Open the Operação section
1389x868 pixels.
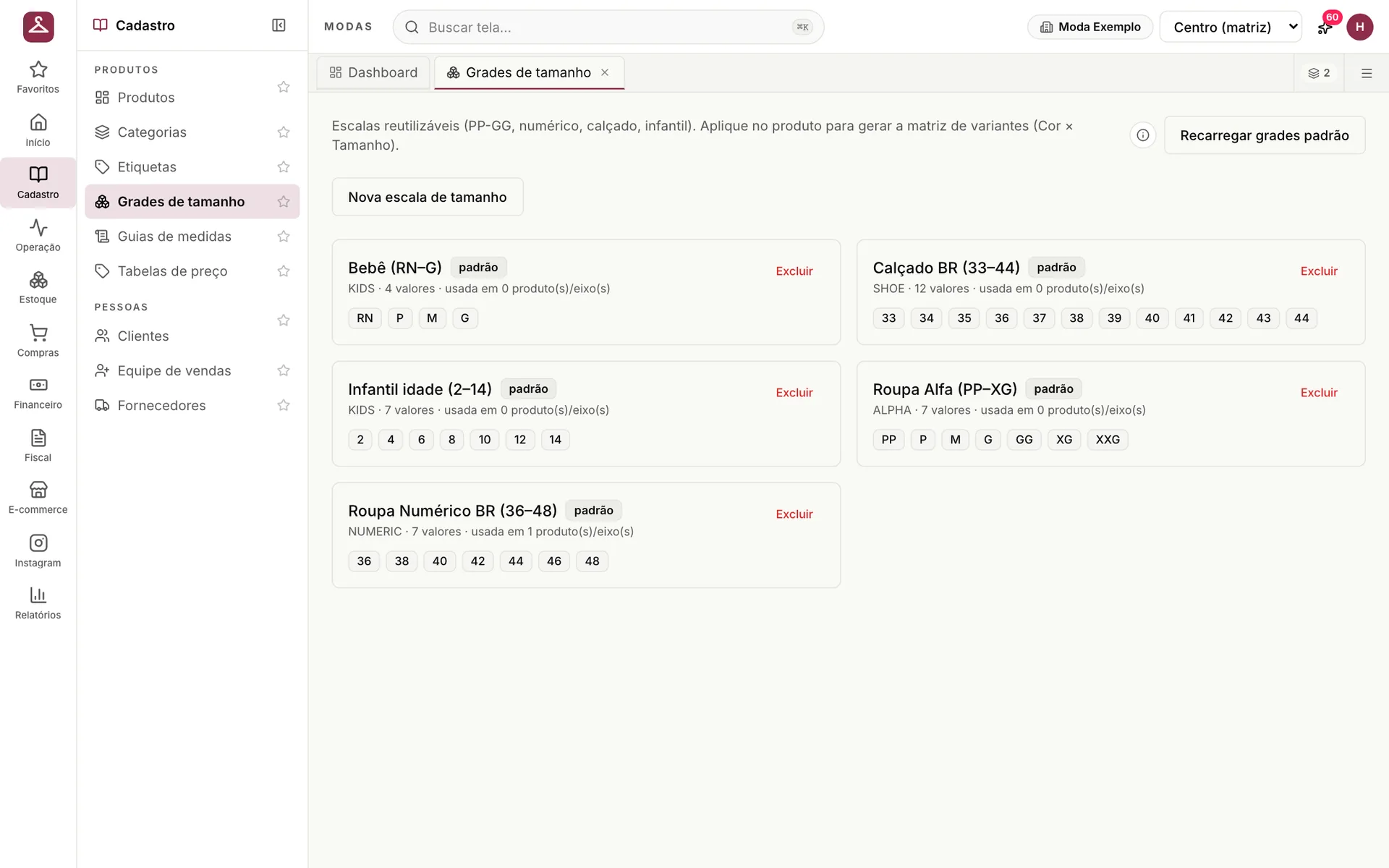point(38,236)
